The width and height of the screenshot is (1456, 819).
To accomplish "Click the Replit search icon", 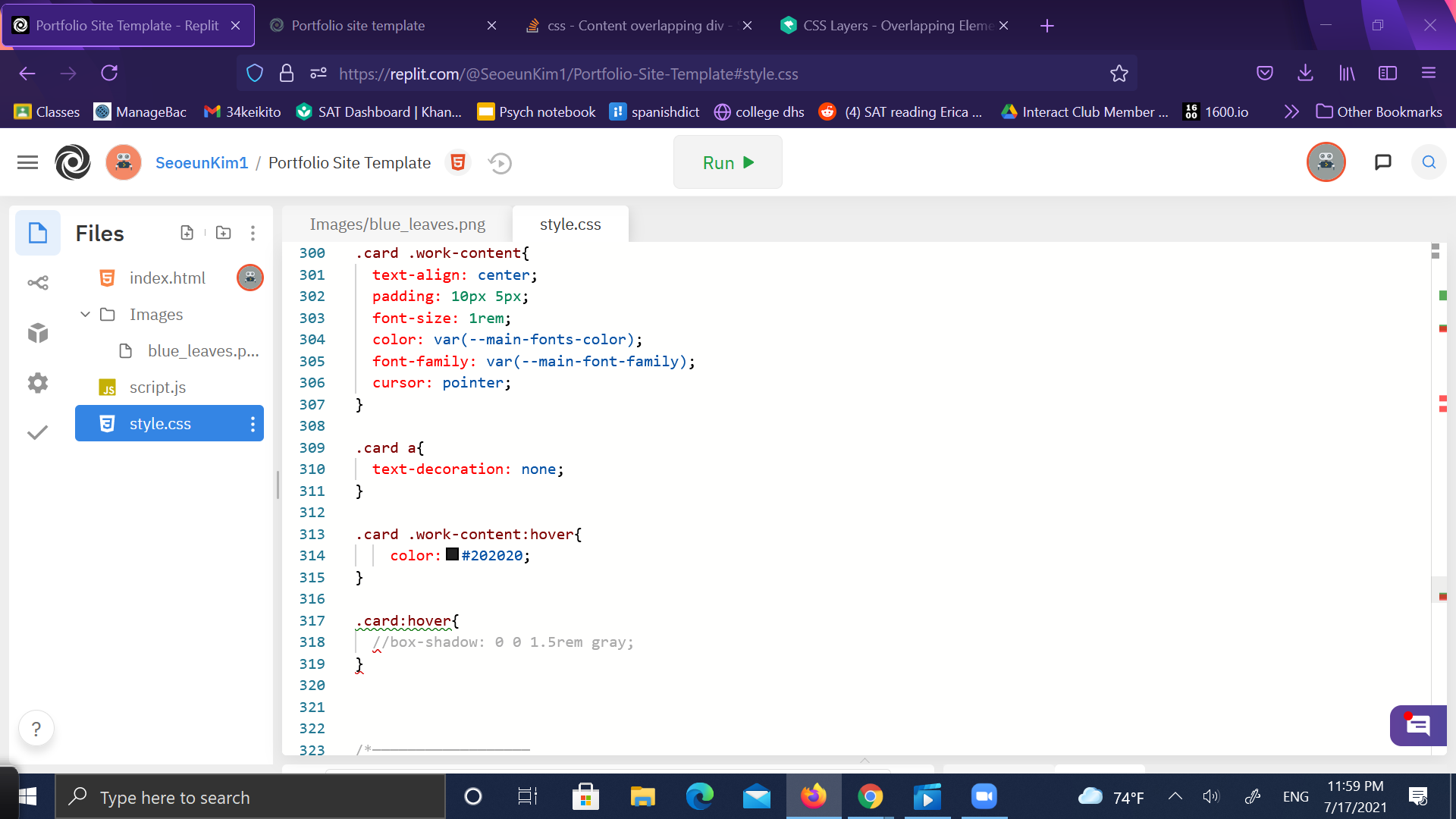I will point(1429,162).
